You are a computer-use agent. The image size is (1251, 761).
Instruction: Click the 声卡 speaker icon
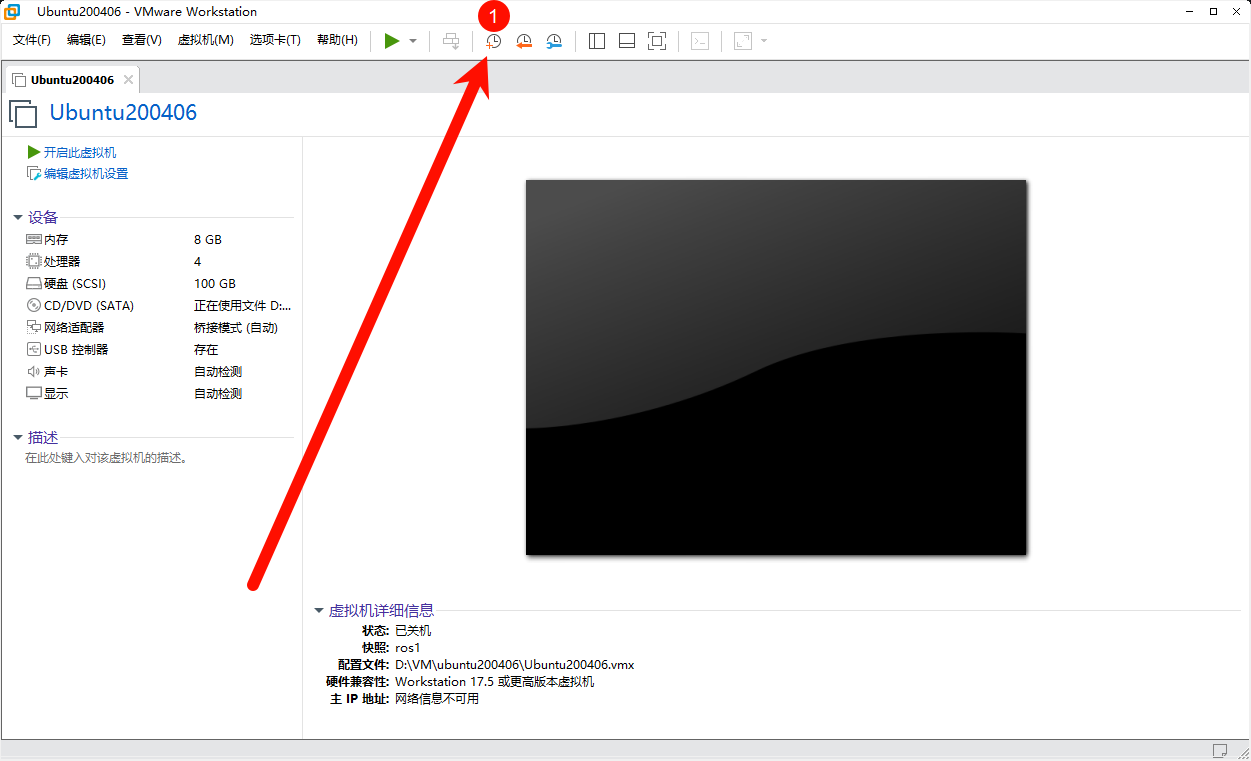(34, 372)
